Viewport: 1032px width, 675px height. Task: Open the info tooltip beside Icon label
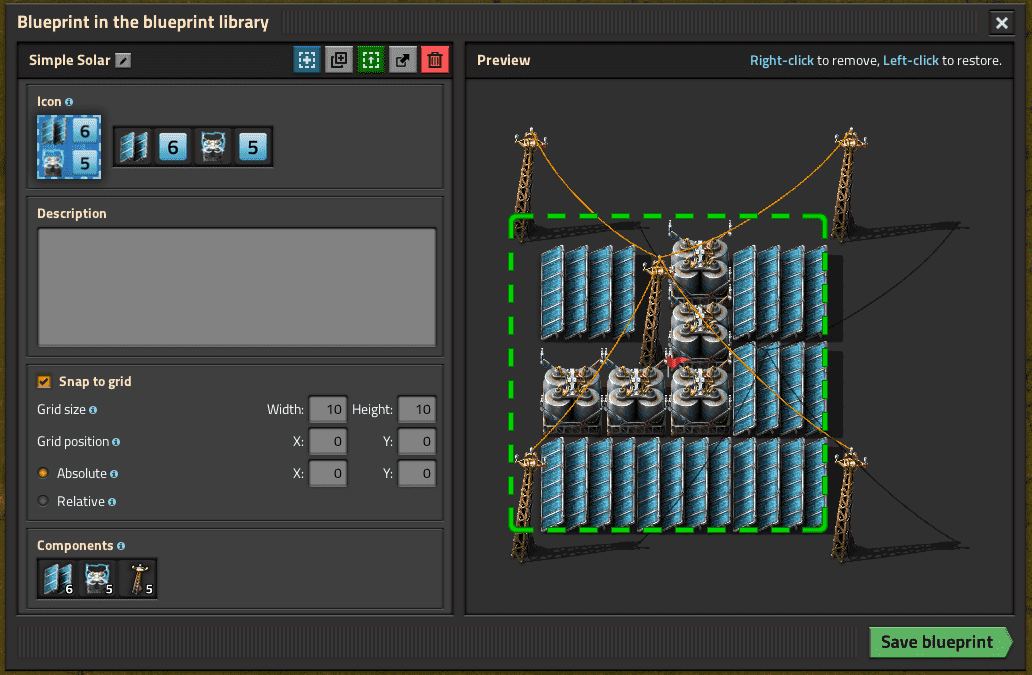tap(69, 102)
